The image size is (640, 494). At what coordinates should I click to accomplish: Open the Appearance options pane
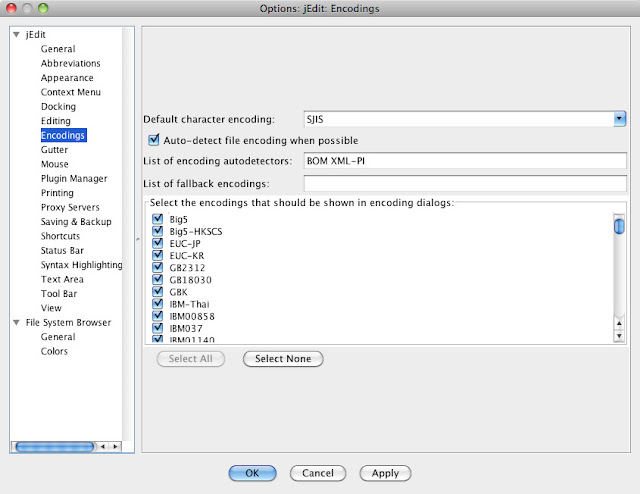click(x=67, y=78)
